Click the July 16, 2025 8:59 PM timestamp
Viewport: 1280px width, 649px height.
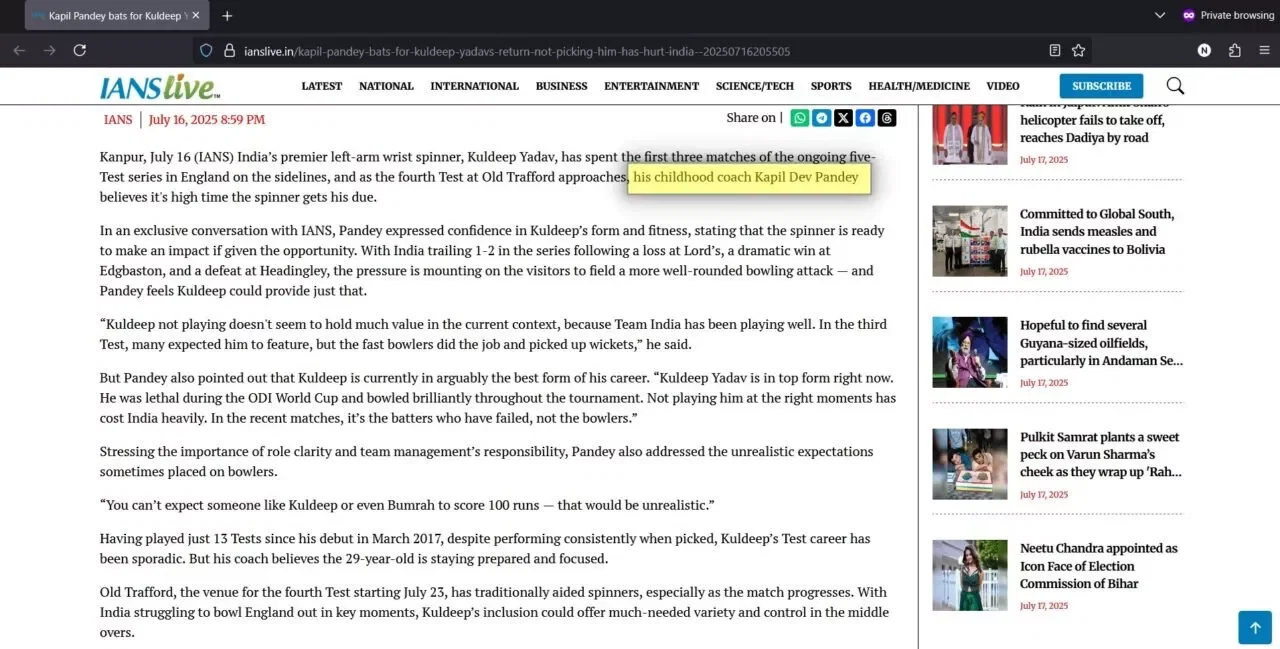pyautogui.click(x=207, y=119)
